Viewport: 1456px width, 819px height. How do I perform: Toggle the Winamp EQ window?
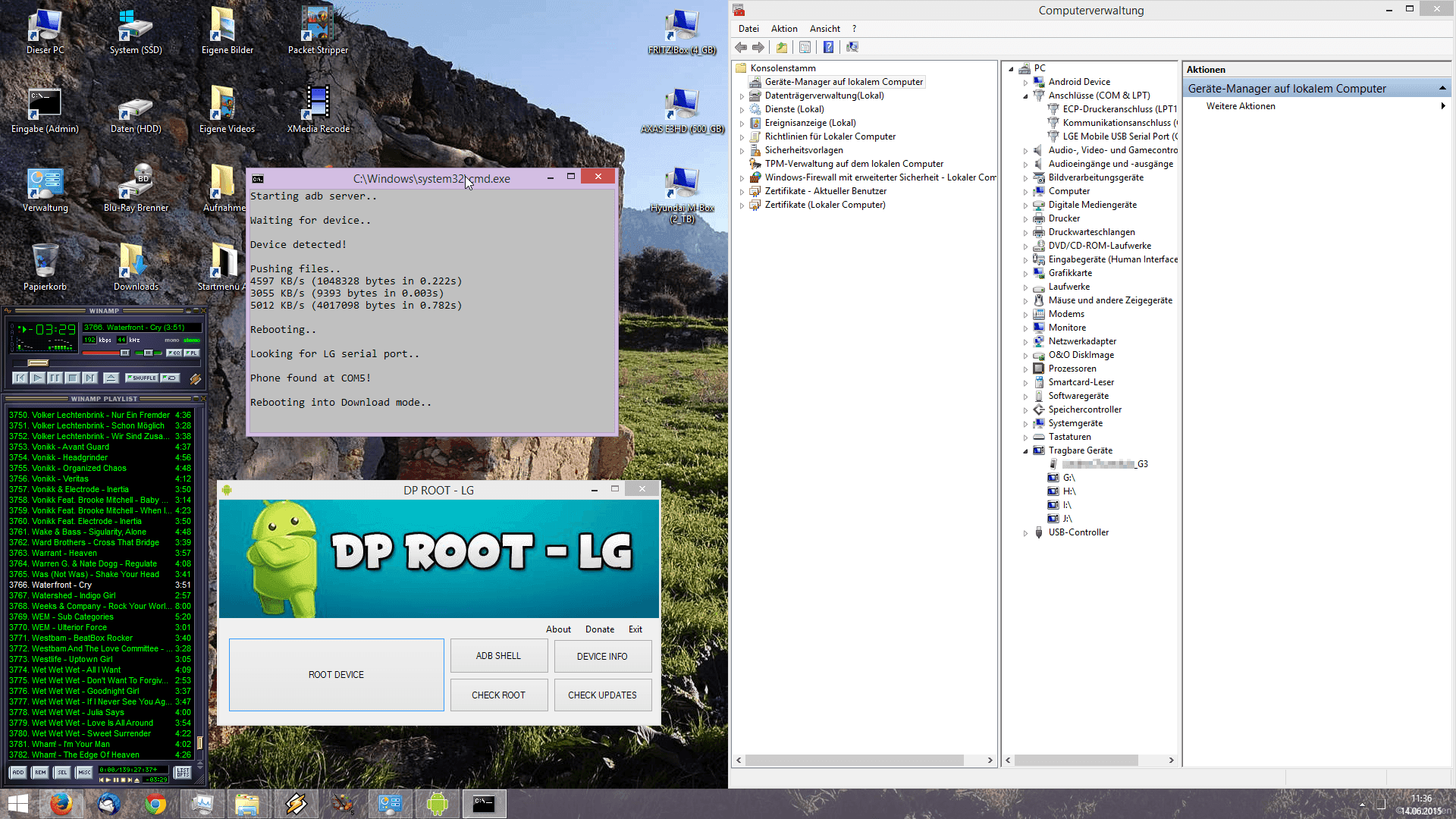click(174, 353)
